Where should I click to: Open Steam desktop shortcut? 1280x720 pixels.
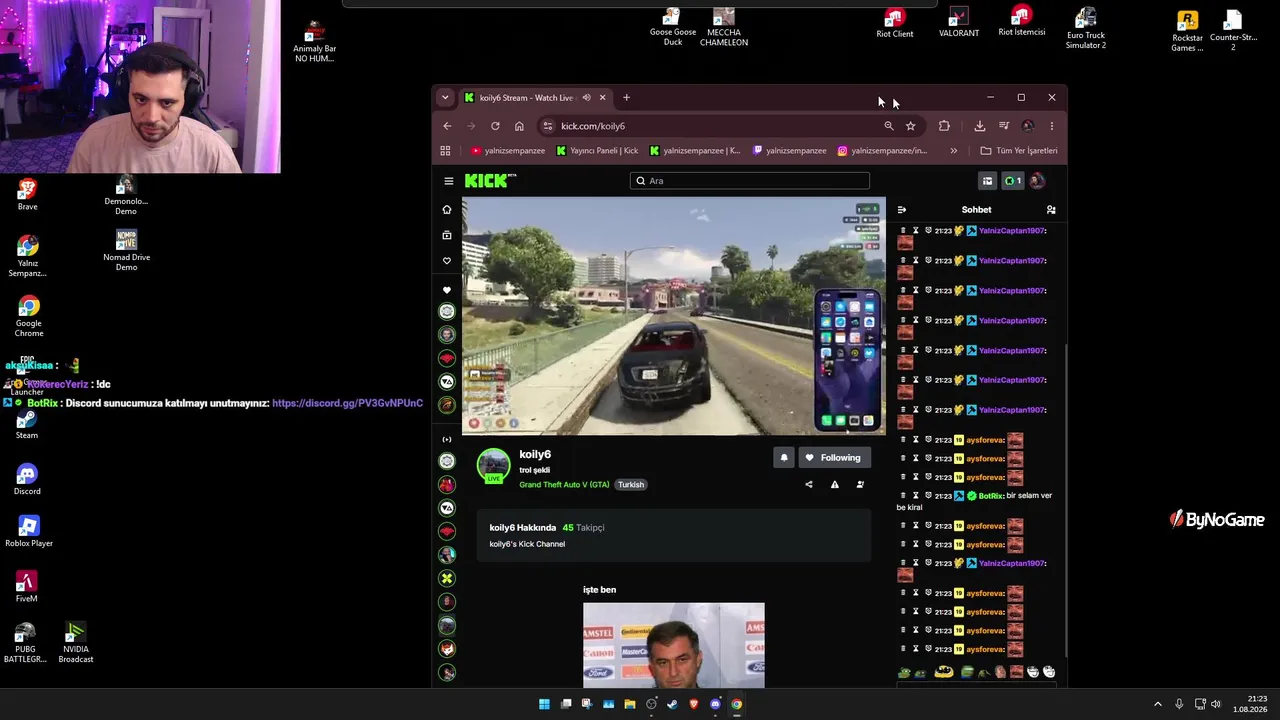[27, 424]
